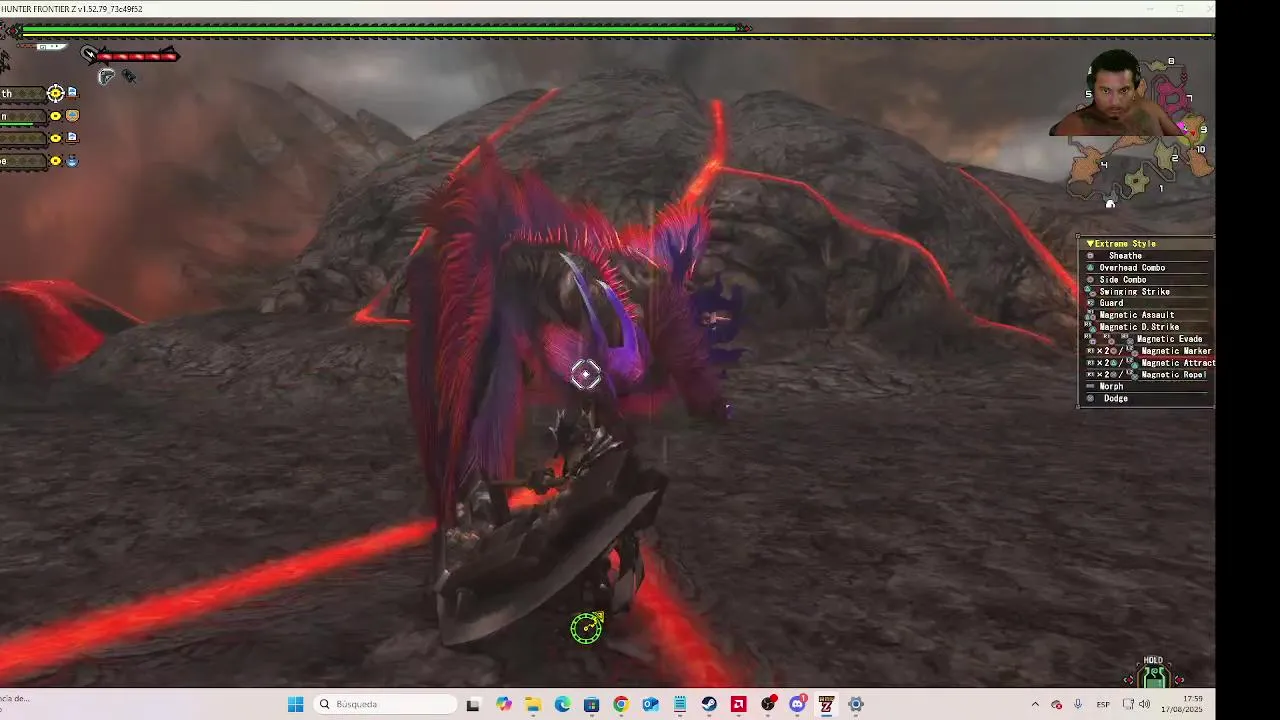This screenshot has height=720, width=1280.
Task: Open Microsoft Edge from the taskbar
Action: click(562, 704)
